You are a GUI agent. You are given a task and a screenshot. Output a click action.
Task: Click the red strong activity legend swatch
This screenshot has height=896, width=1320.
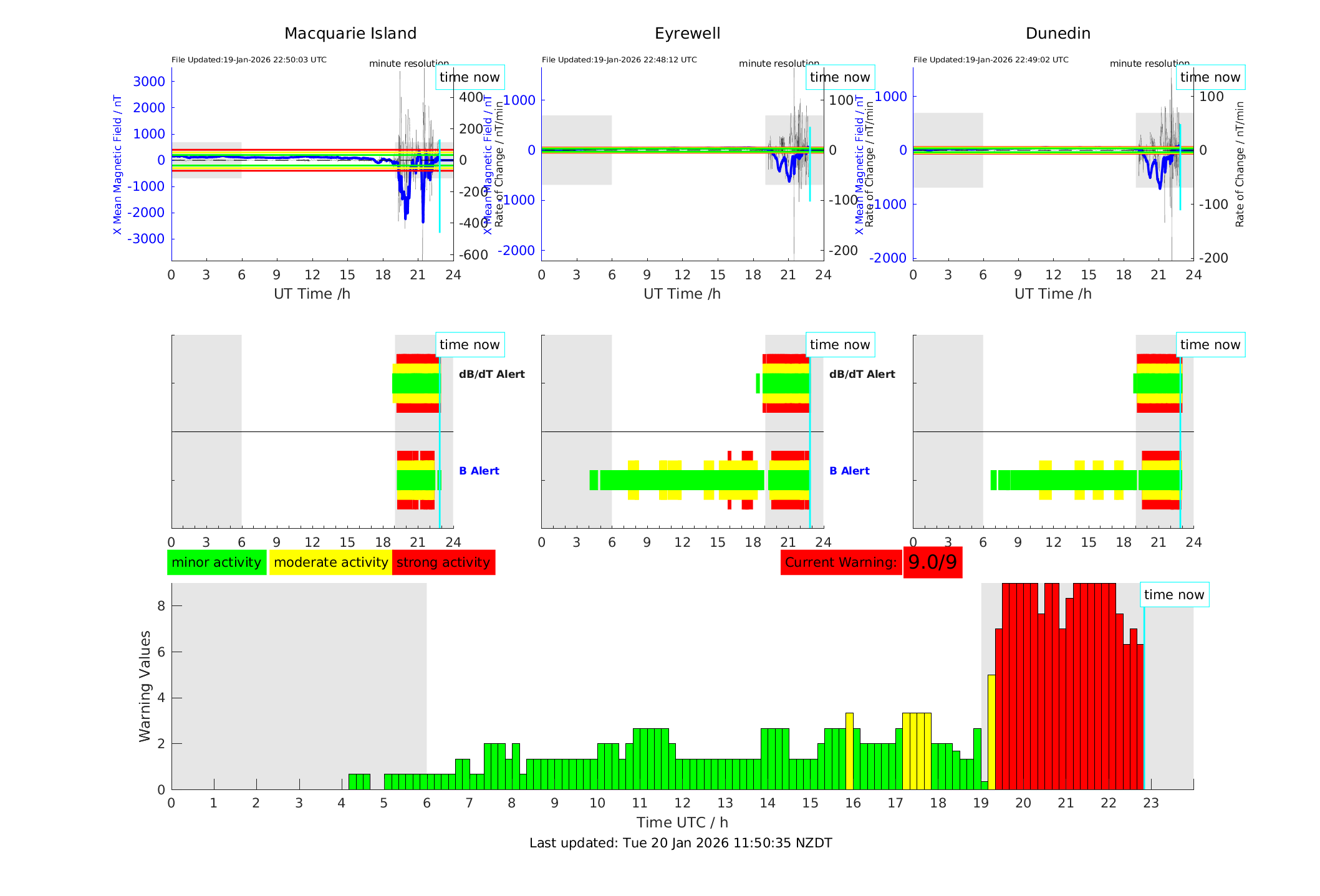pos(443,562)
